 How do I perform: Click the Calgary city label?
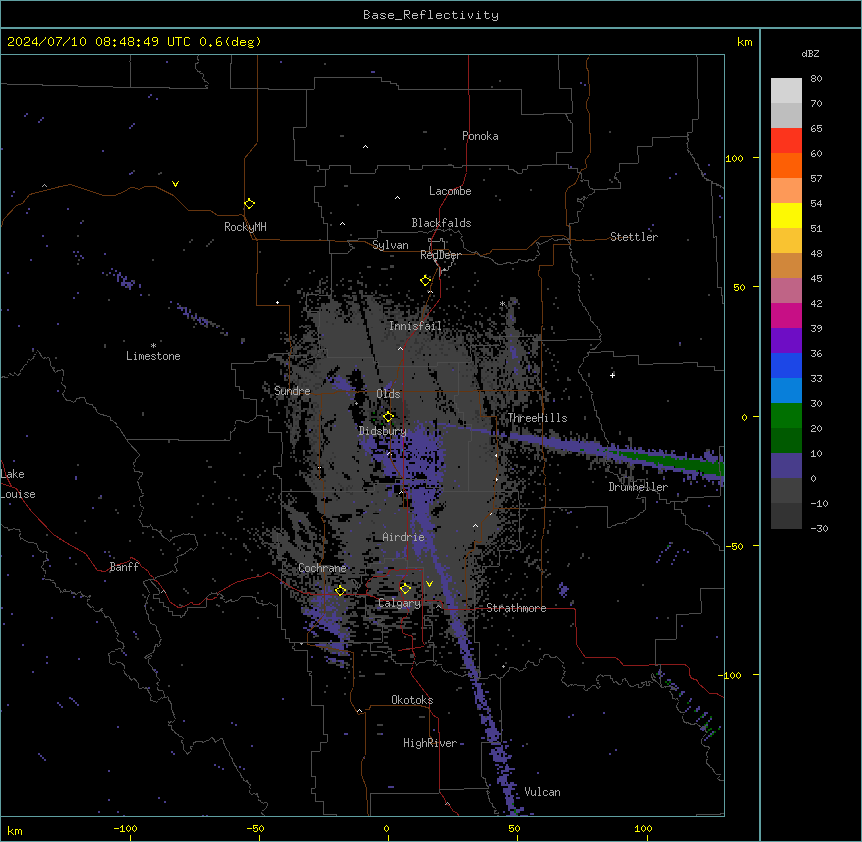coord(399,603)
